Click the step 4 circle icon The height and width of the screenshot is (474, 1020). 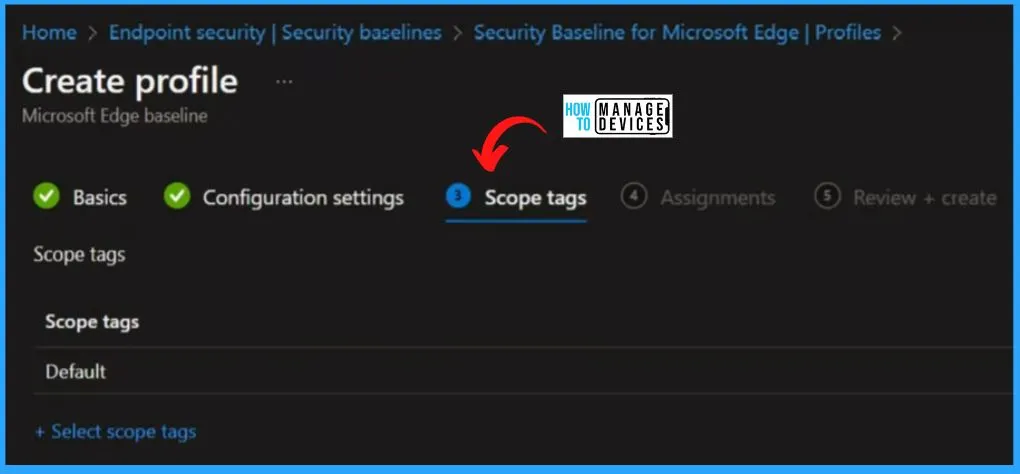[634, 196]
